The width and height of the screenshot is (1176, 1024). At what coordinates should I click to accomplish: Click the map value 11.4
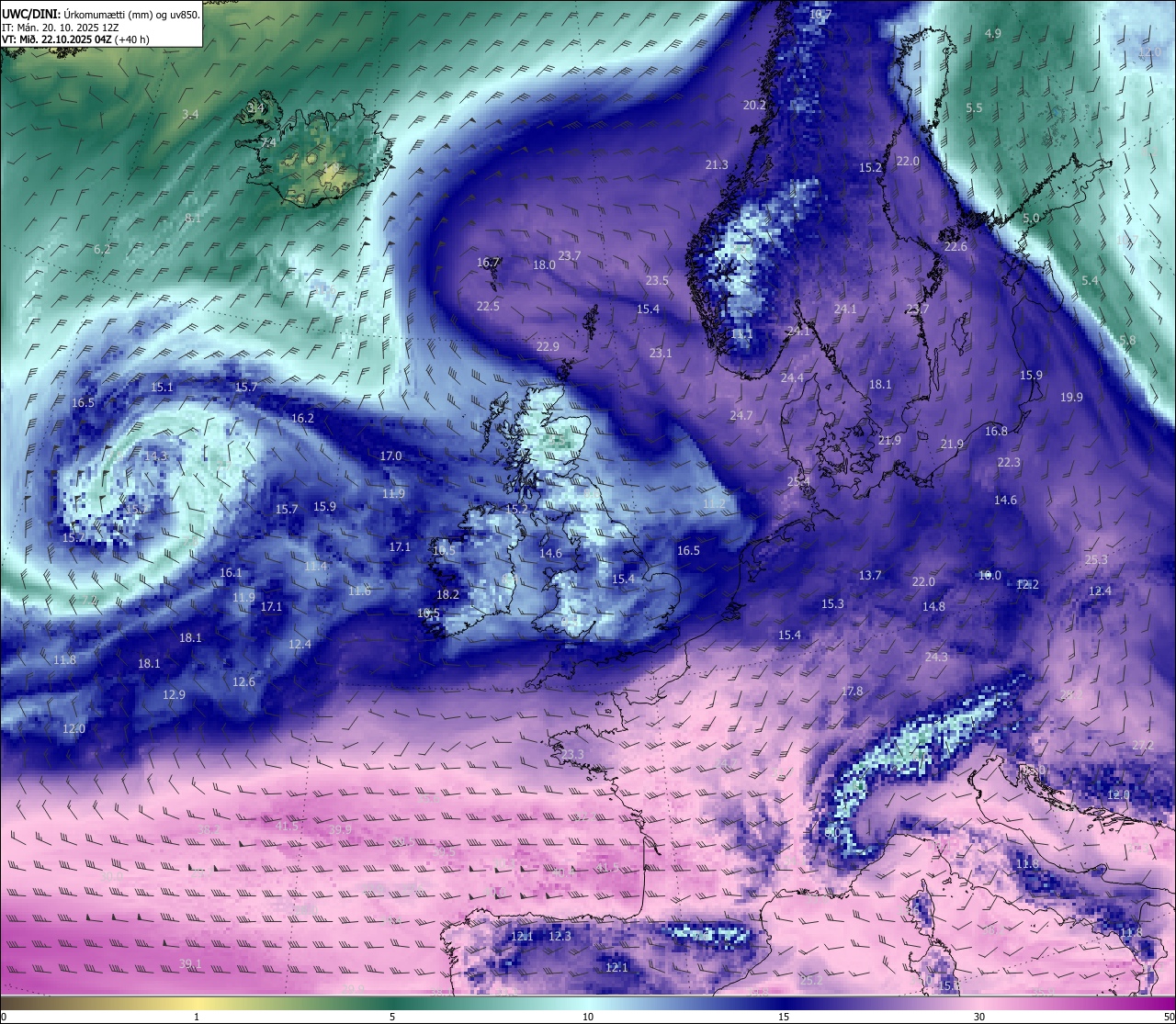pos(315,566)
